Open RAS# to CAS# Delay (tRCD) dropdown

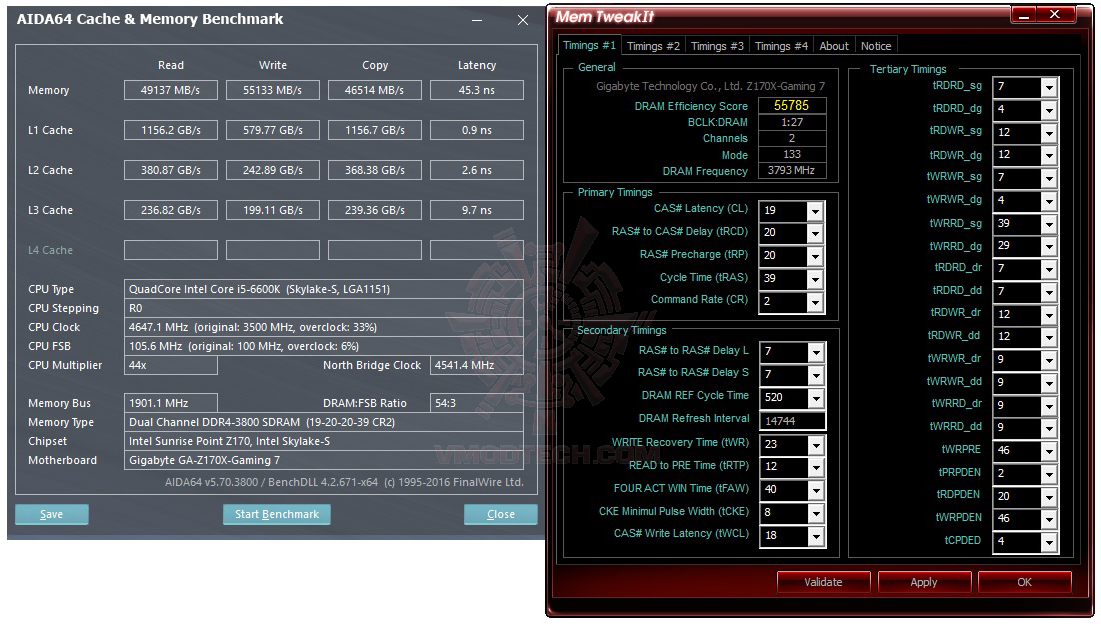815,233
